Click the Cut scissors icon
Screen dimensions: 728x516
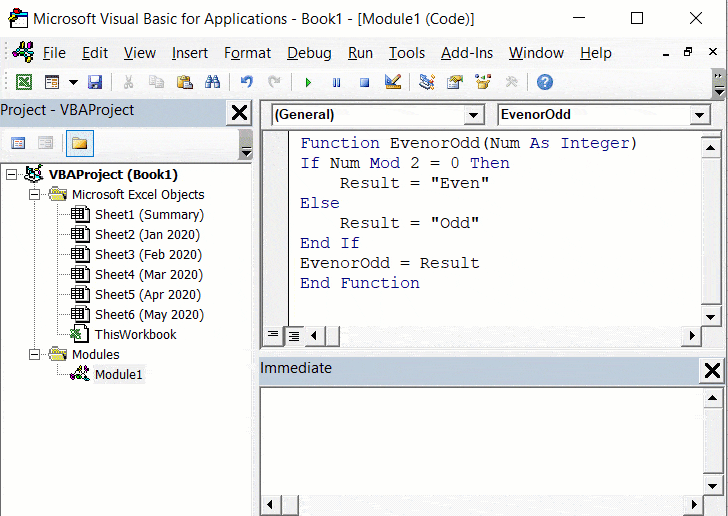[x=128, y=82]
